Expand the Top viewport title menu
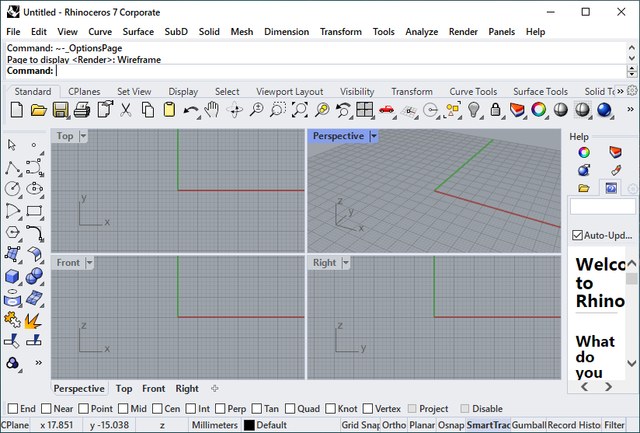Viewport: 640px width, 433px height. 83,136
